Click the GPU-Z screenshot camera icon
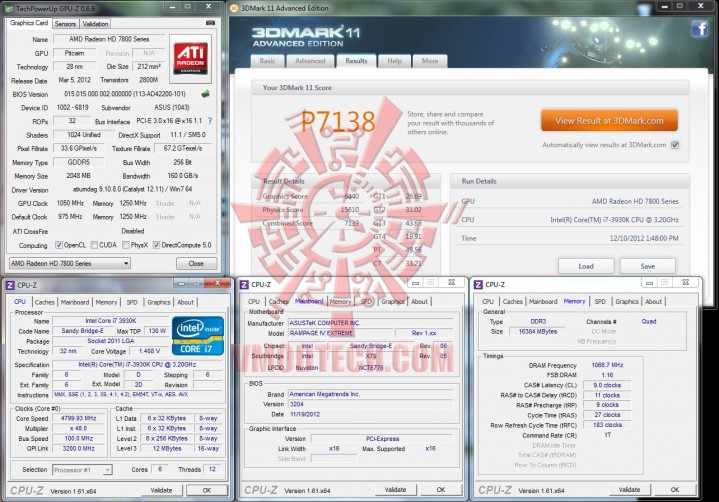Screen dimensions: 719x502 (210, 23)
